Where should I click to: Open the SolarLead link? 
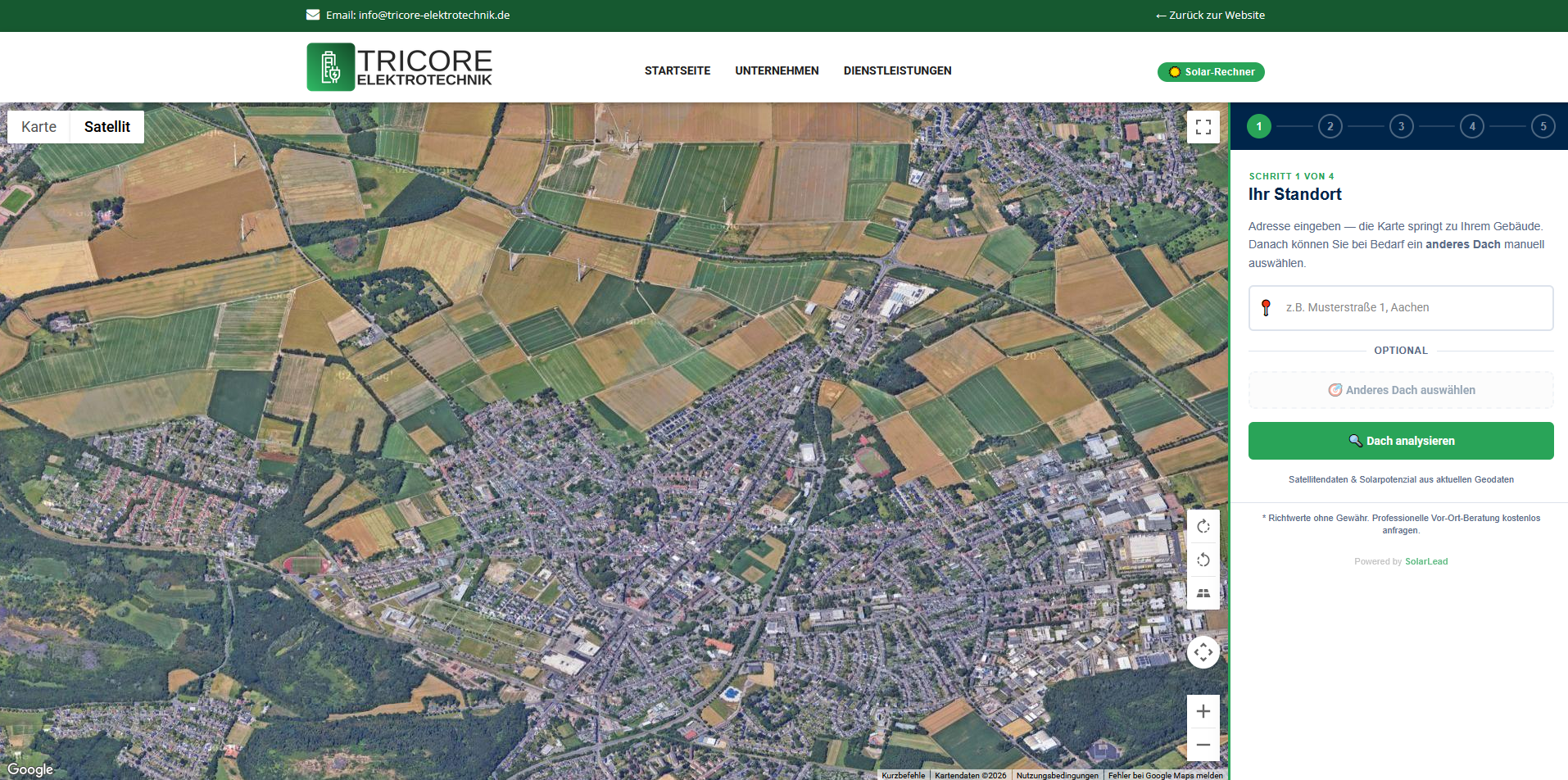point(1426,562)
